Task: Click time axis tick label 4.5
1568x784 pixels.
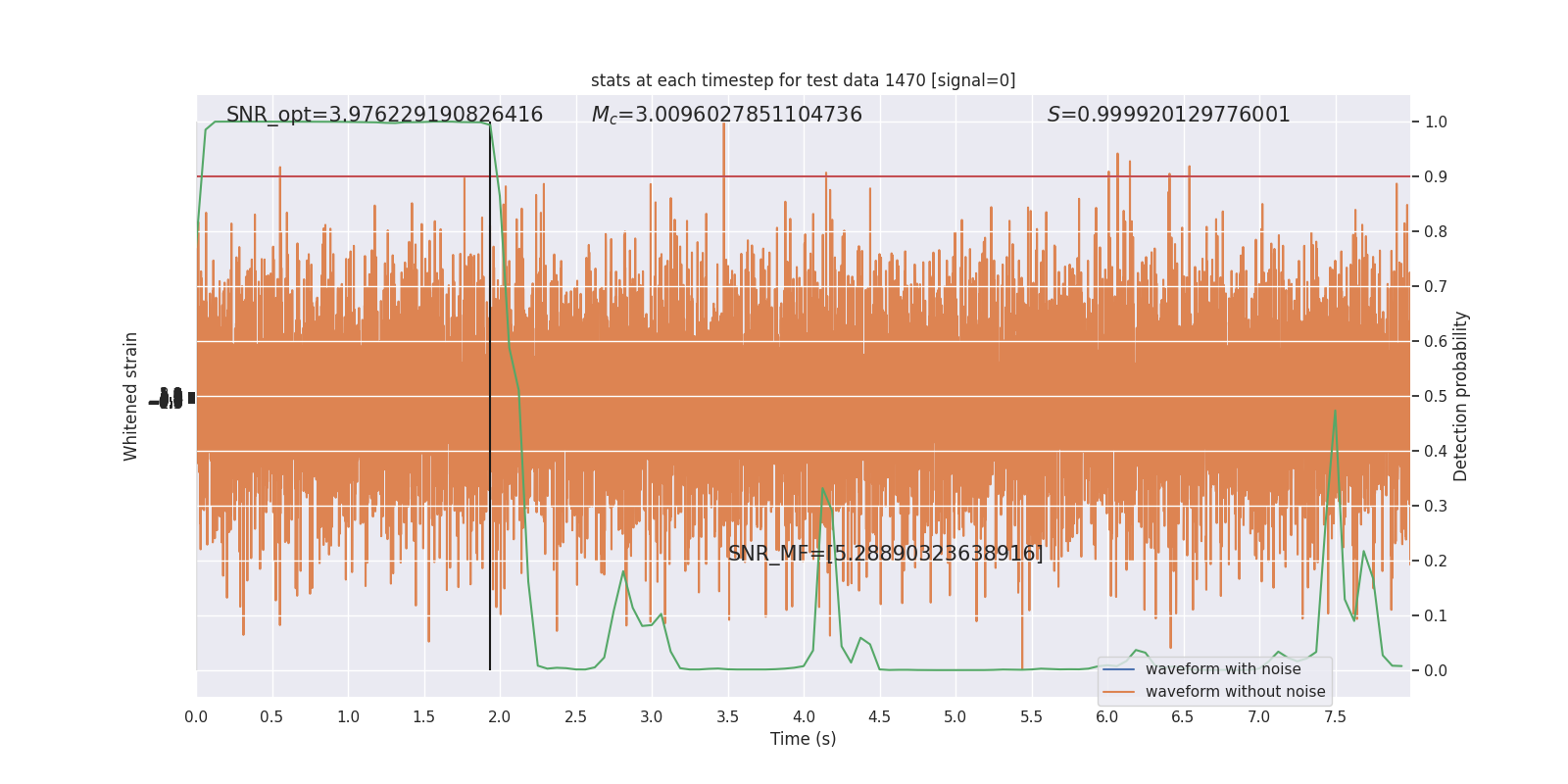Action: point(879,717)
